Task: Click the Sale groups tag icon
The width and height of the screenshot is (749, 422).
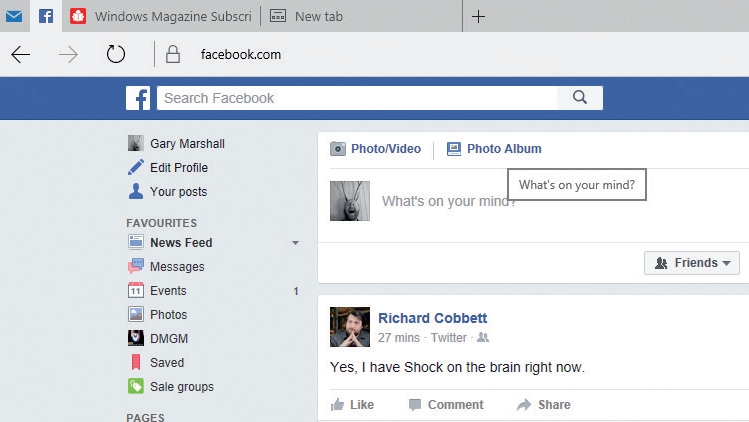Action: point(136,386)
